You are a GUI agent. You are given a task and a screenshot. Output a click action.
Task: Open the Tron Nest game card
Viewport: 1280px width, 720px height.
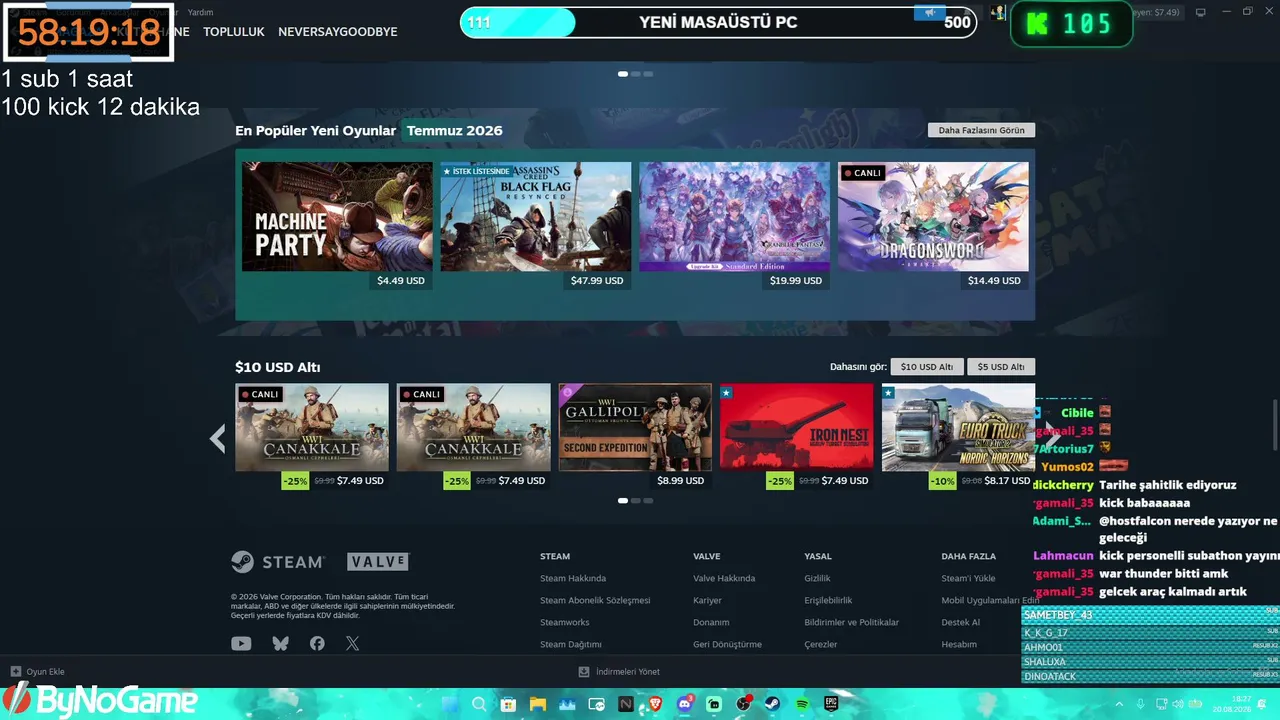point(797,427)
